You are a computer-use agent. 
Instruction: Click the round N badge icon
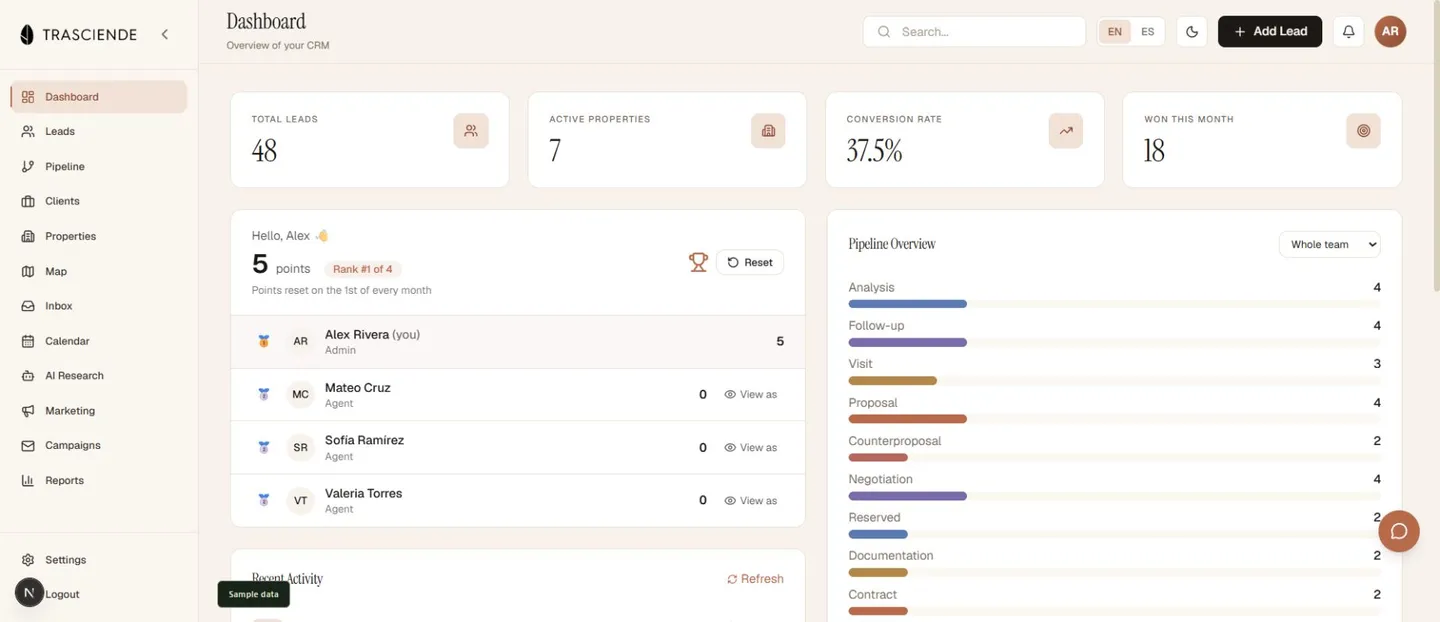coord(29,593)
